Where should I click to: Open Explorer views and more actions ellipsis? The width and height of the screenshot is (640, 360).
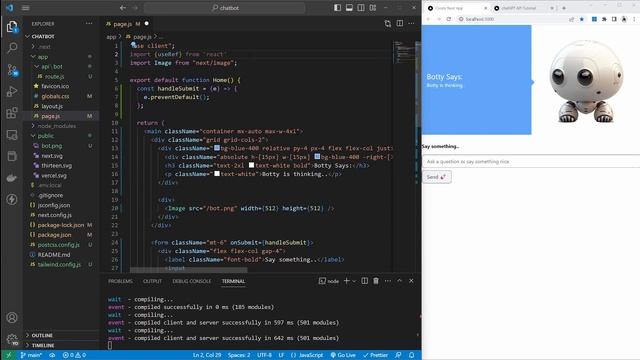click(x=89, y=24)
